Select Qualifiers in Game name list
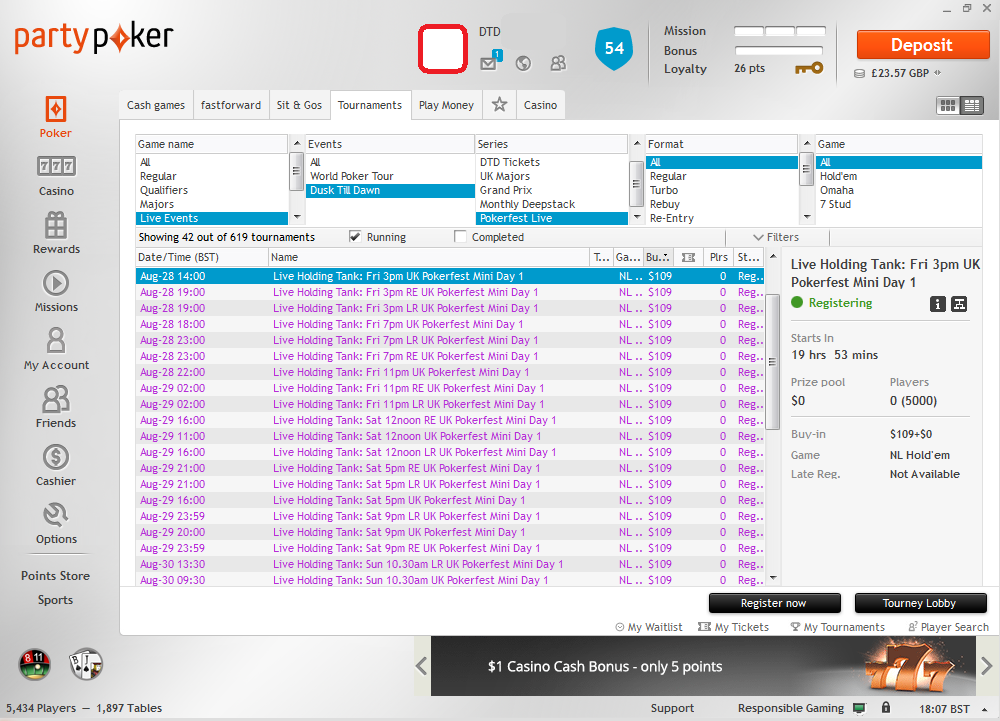The image size is (1000, 721). [212, 190]
